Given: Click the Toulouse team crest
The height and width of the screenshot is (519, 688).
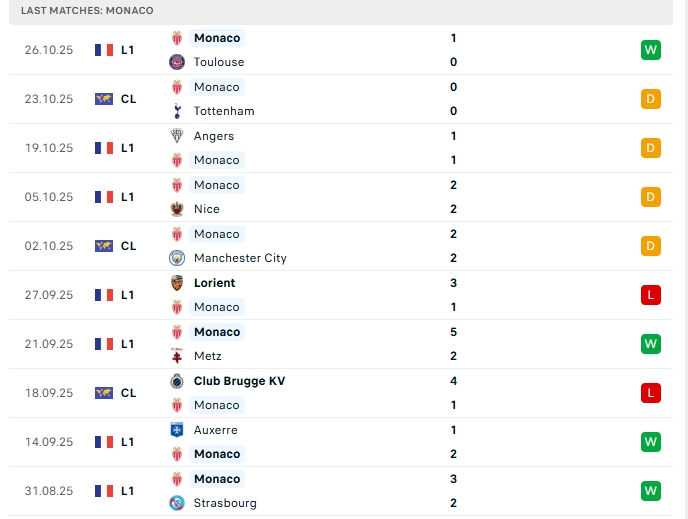Looking at the screenshot, I should coord(177,62).
